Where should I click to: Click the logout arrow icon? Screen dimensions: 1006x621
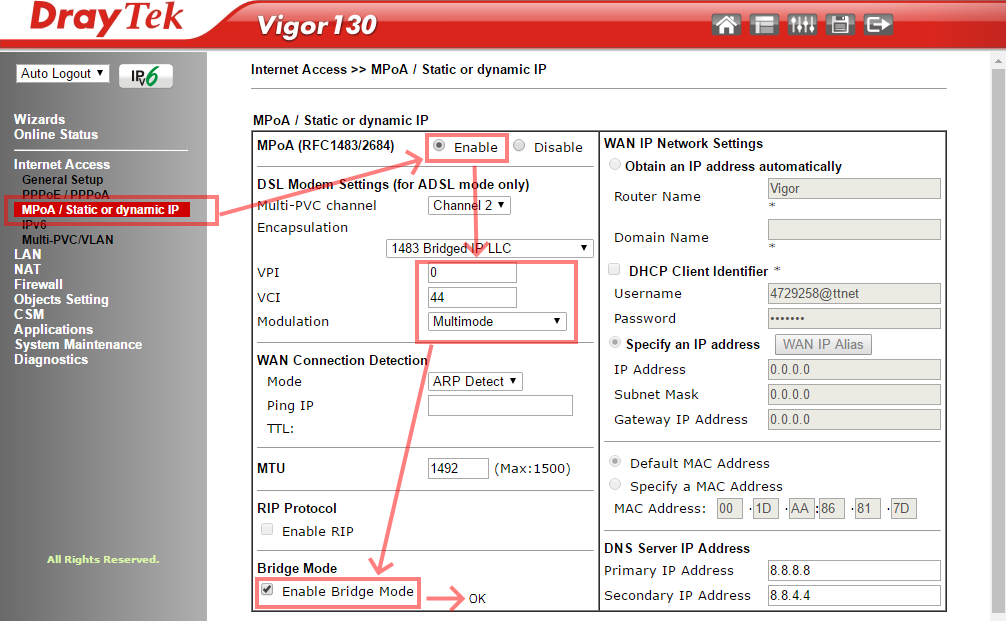877,24
